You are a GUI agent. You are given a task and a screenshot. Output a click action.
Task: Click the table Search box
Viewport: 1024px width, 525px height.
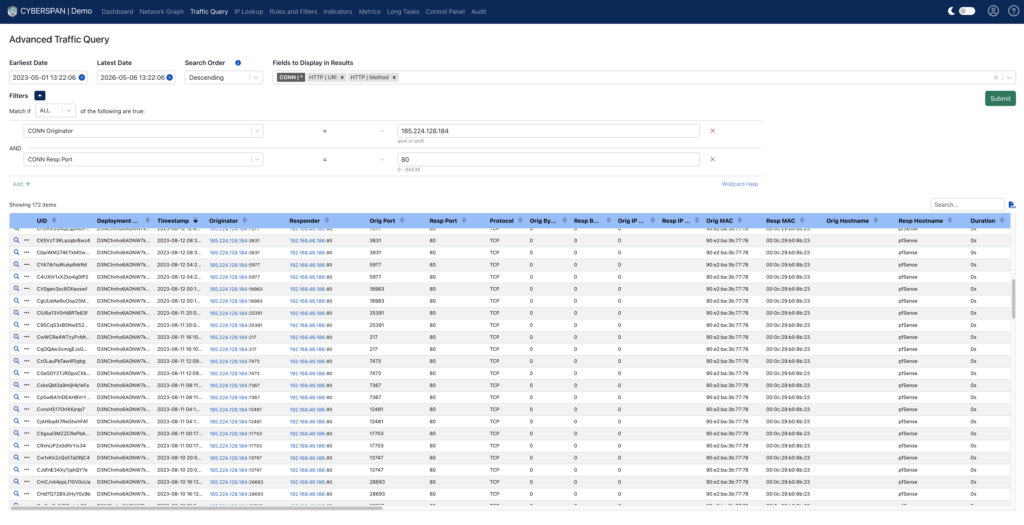tap(967, 205)
